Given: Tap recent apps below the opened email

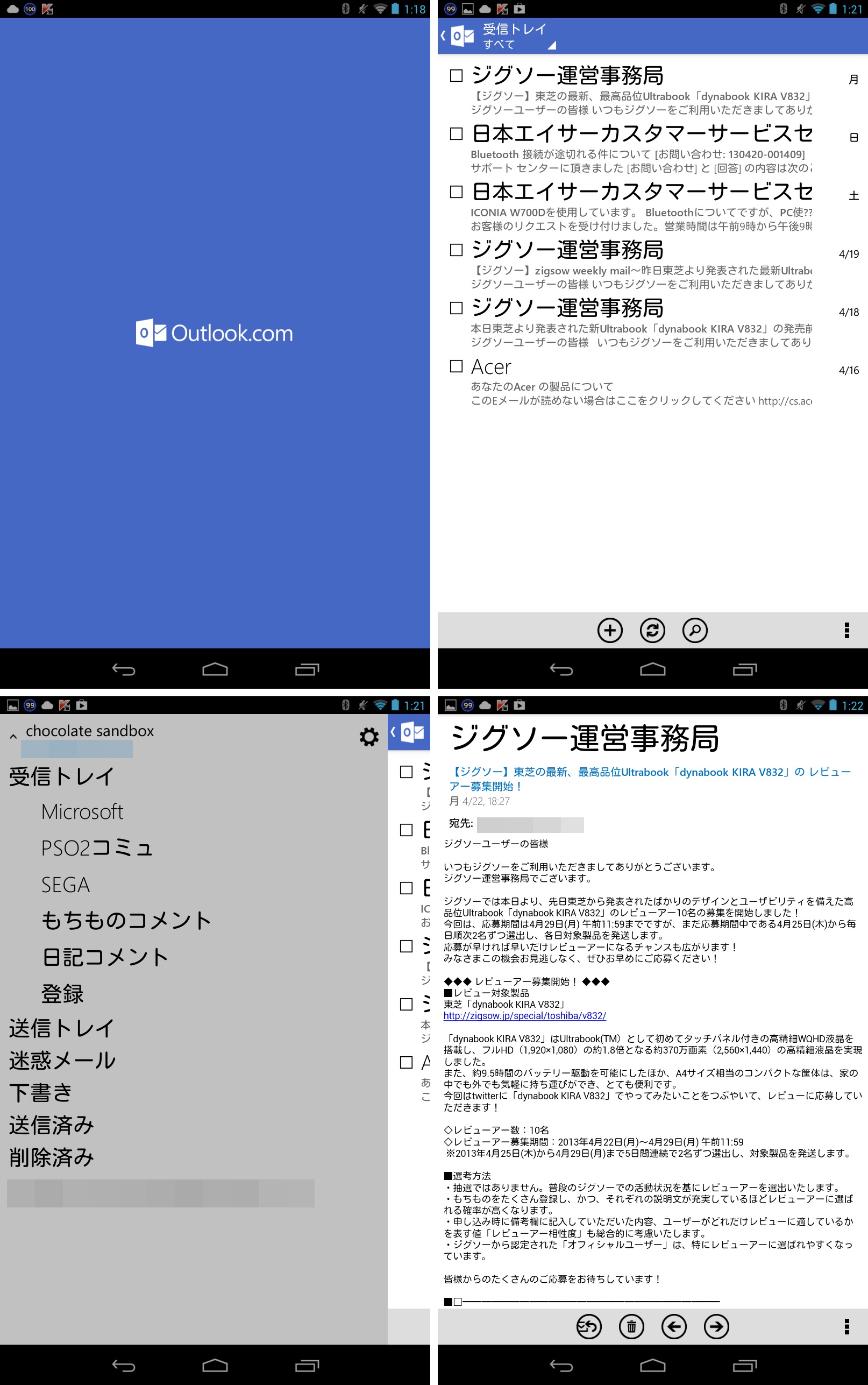Looking at the screenshot, I should click(x=745, y=1366).
